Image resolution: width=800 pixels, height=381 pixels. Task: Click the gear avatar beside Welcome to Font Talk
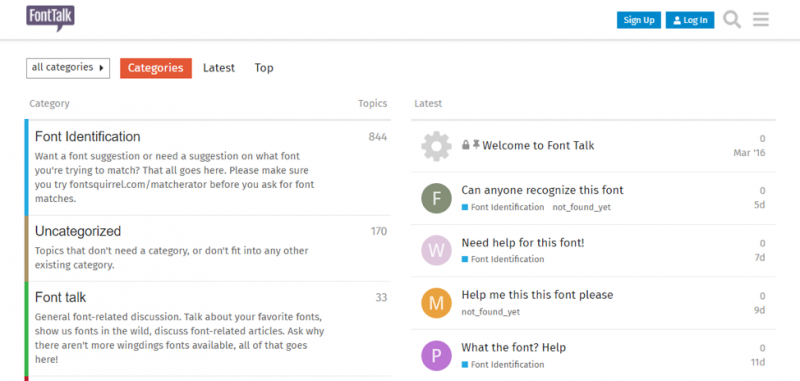(x=436, y=146)
